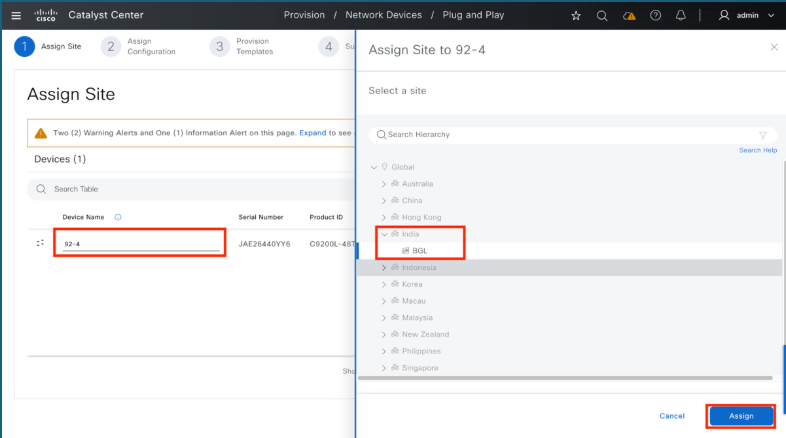Screen dimensions: 786x438
Task: Expand the Korea site node
Action: click(x=383, y=284)
